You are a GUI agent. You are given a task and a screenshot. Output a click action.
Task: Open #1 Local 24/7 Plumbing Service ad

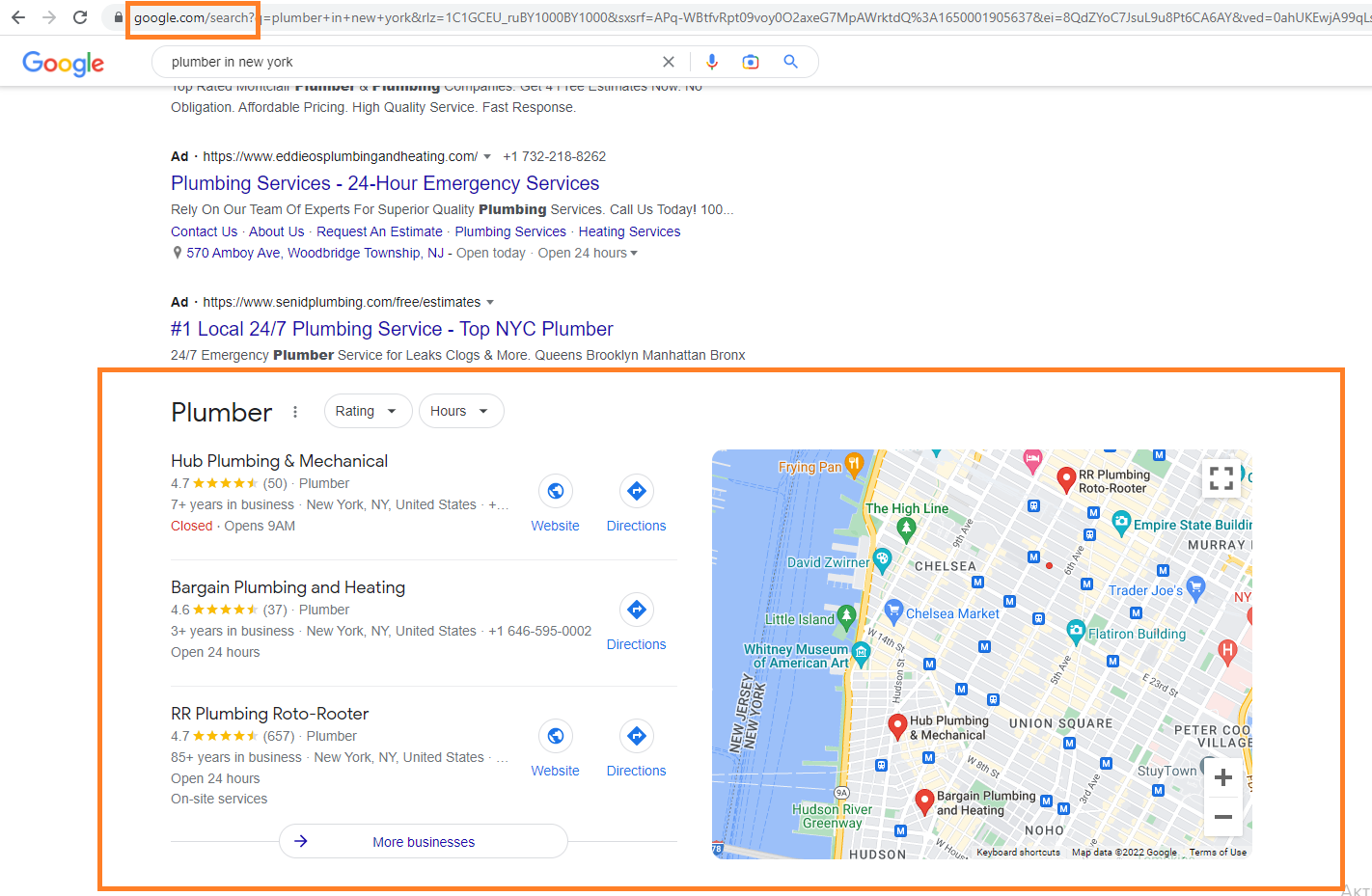pos(392,329)
